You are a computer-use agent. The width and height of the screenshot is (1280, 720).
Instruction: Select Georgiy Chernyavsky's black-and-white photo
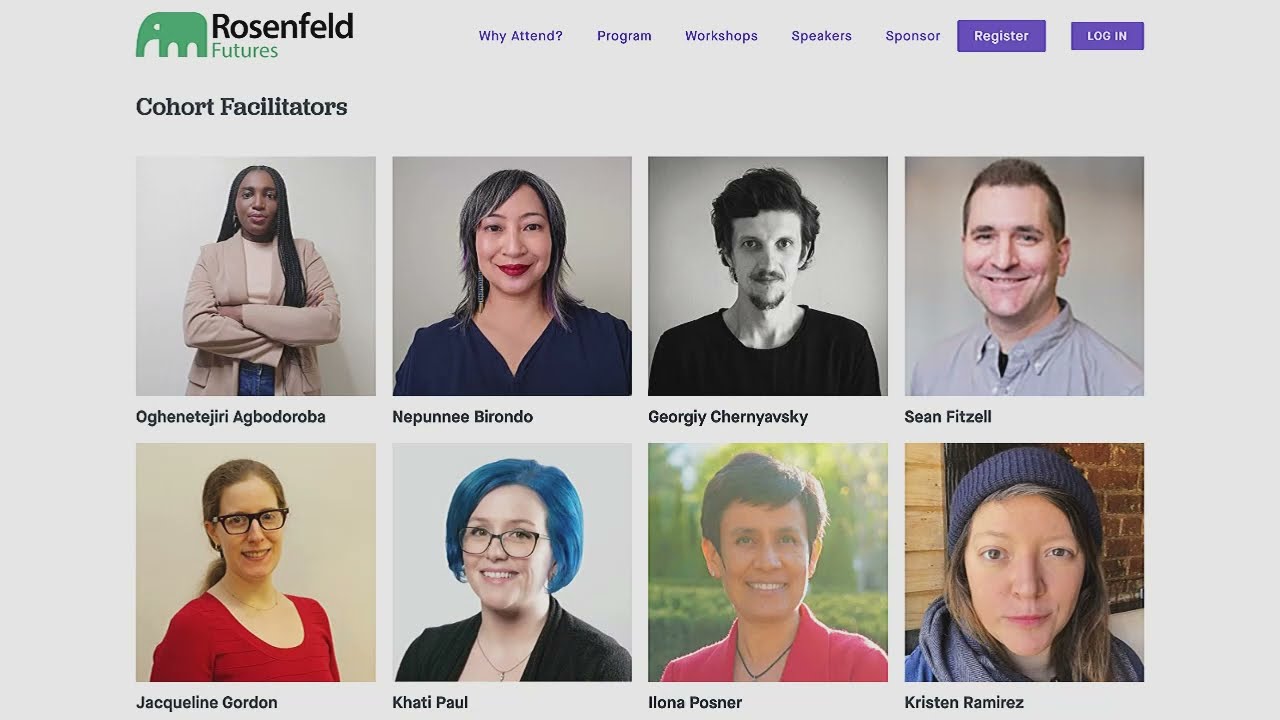[x=768, y=276]
